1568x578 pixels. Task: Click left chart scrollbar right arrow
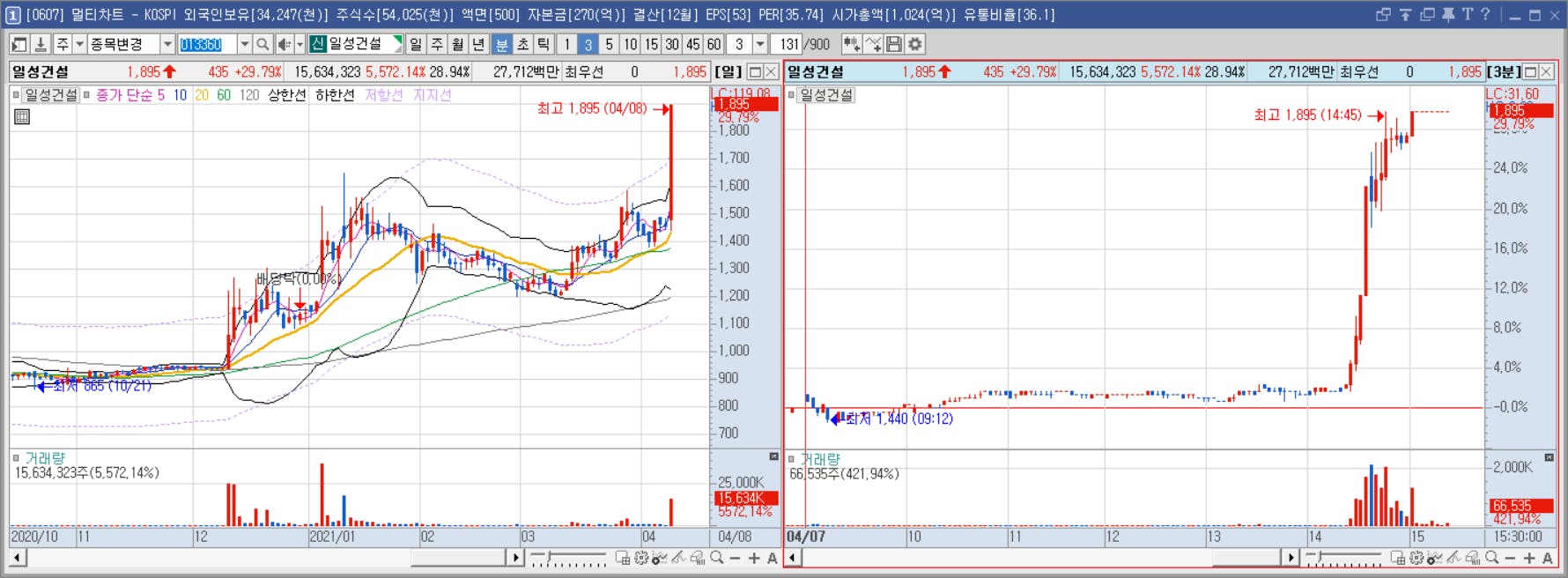point(515,558)
